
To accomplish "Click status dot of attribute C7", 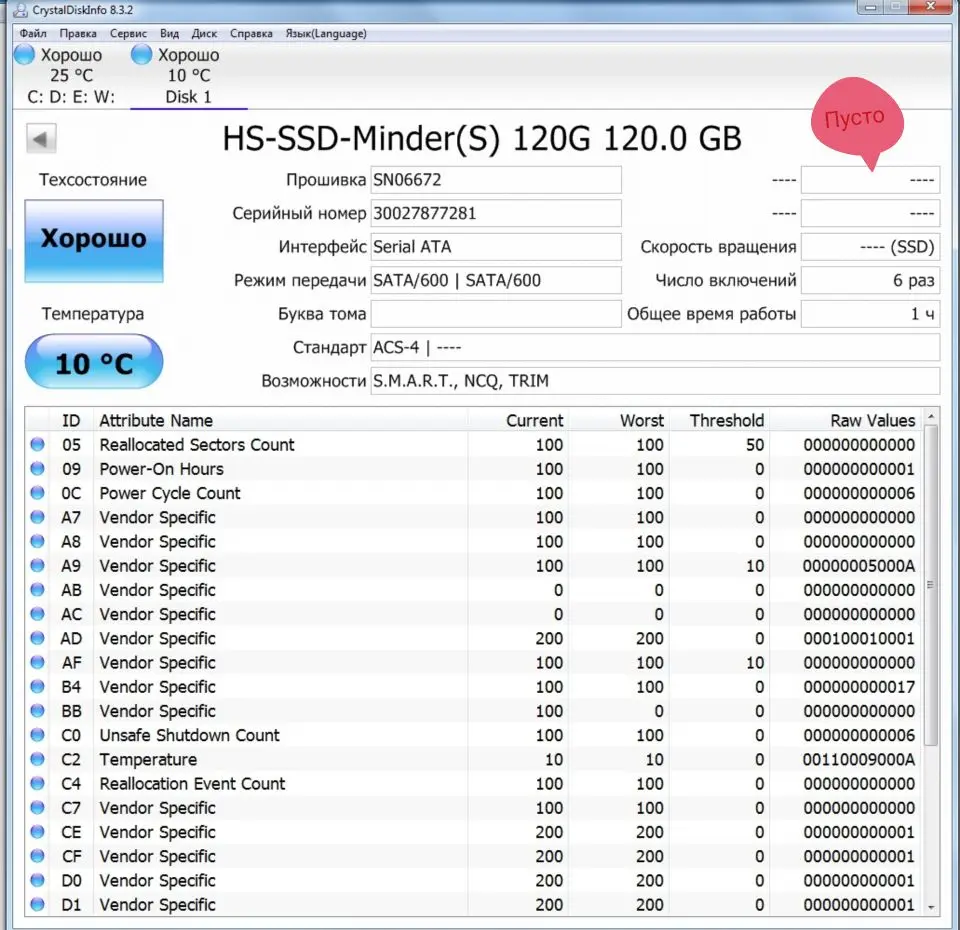I will pyautogui.click(x=37, y=807).
